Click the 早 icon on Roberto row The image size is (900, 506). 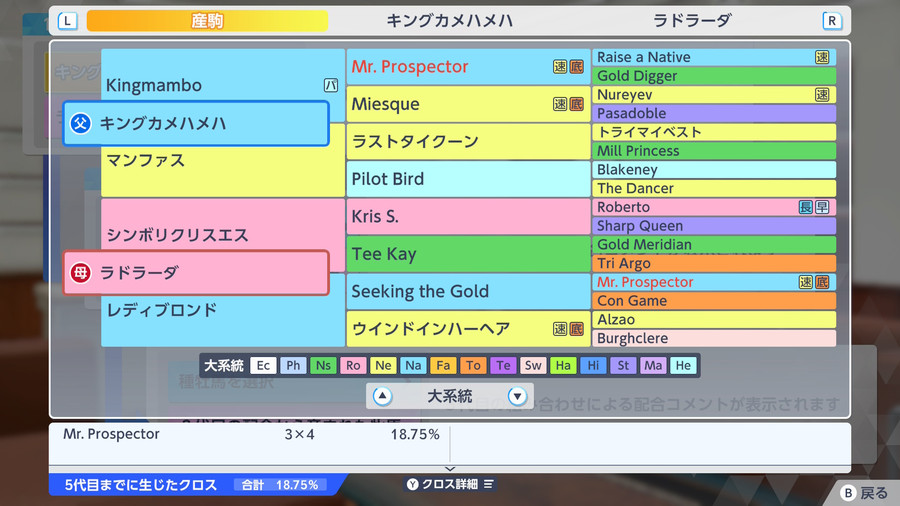pos(822,207)
